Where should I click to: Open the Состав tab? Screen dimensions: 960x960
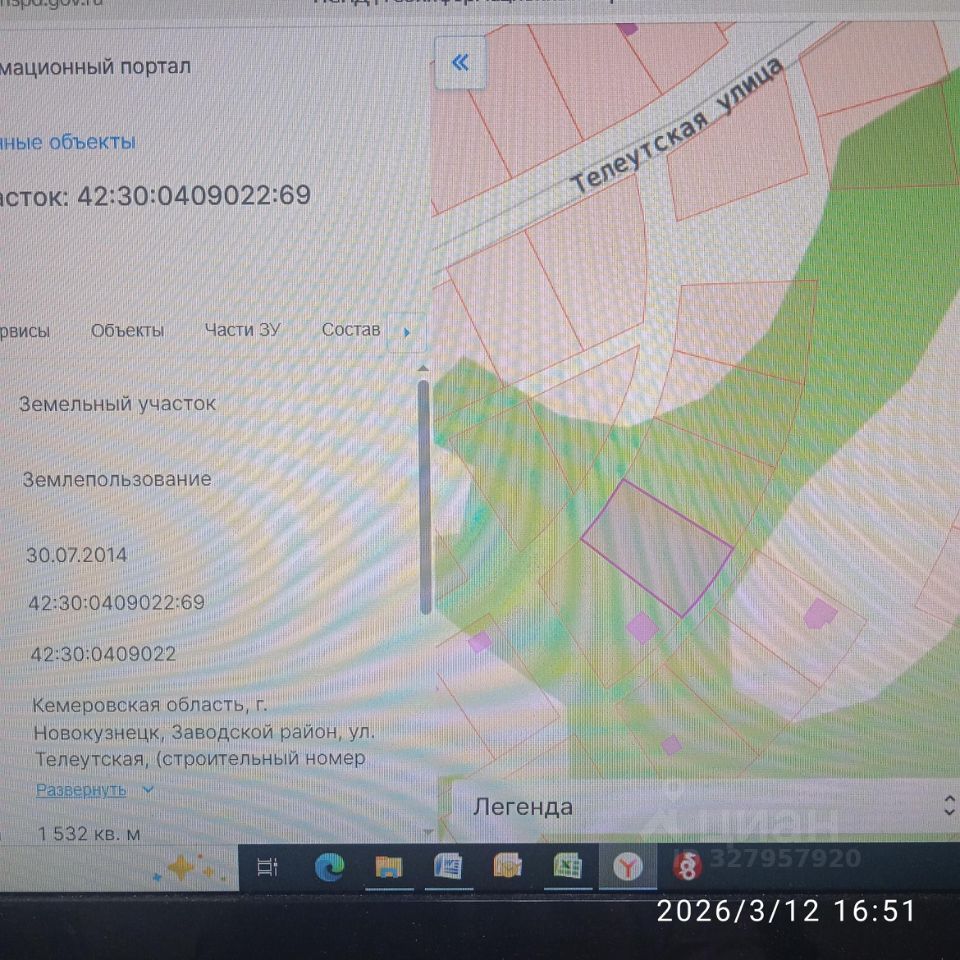tap(351, 329)
